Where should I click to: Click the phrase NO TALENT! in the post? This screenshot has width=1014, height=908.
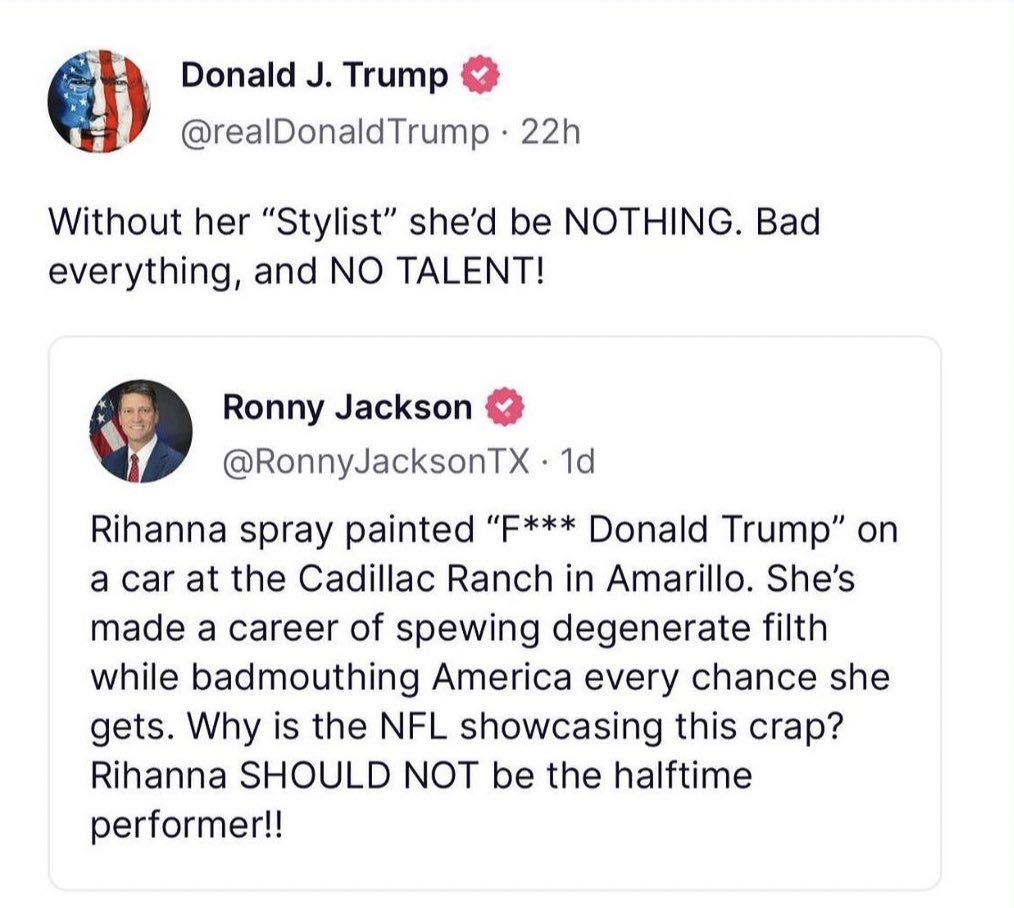[438, 271]
